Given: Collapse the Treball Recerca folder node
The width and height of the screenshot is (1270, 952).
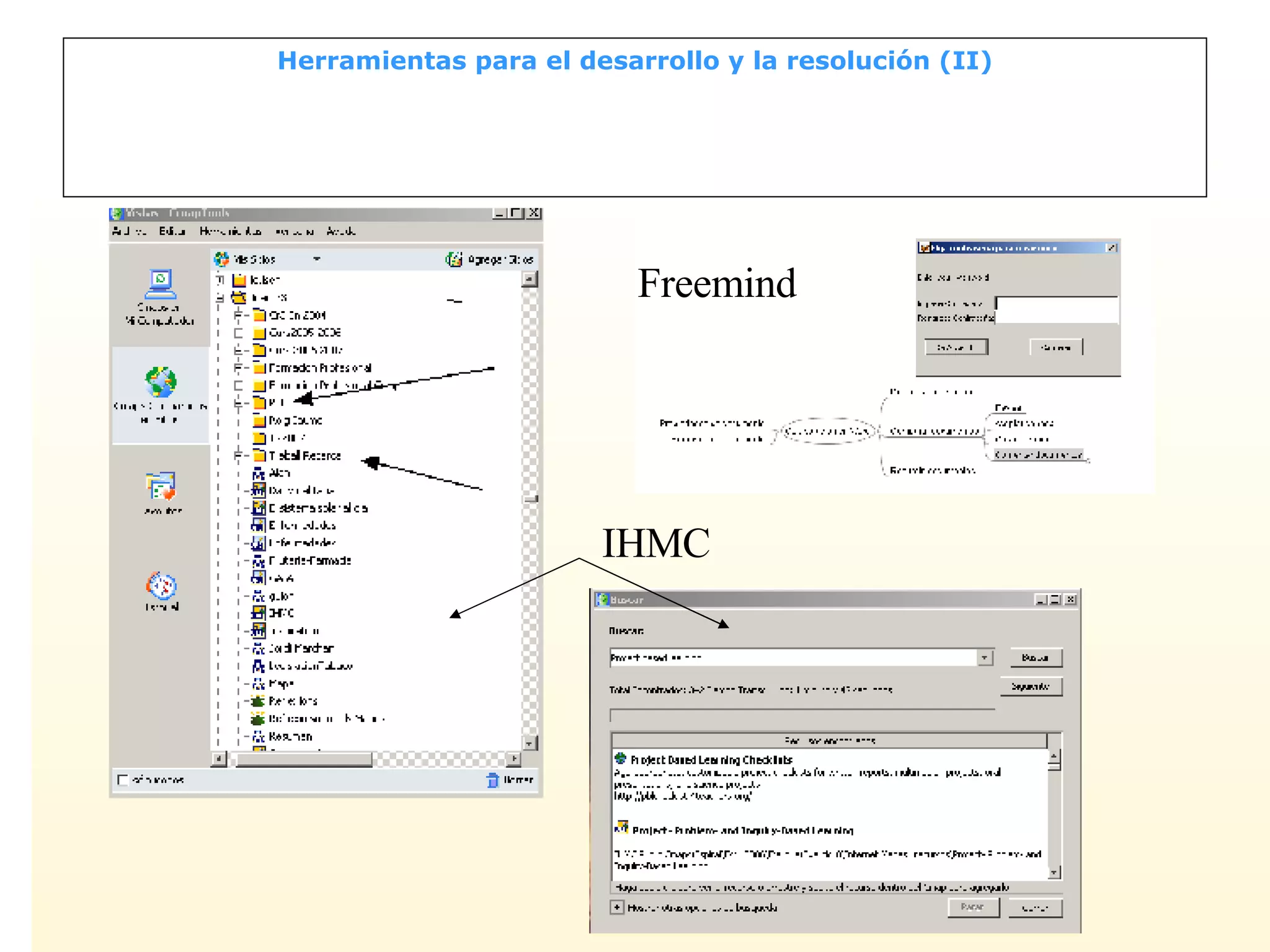Looking at the screenshot, I should click(238, 456).
